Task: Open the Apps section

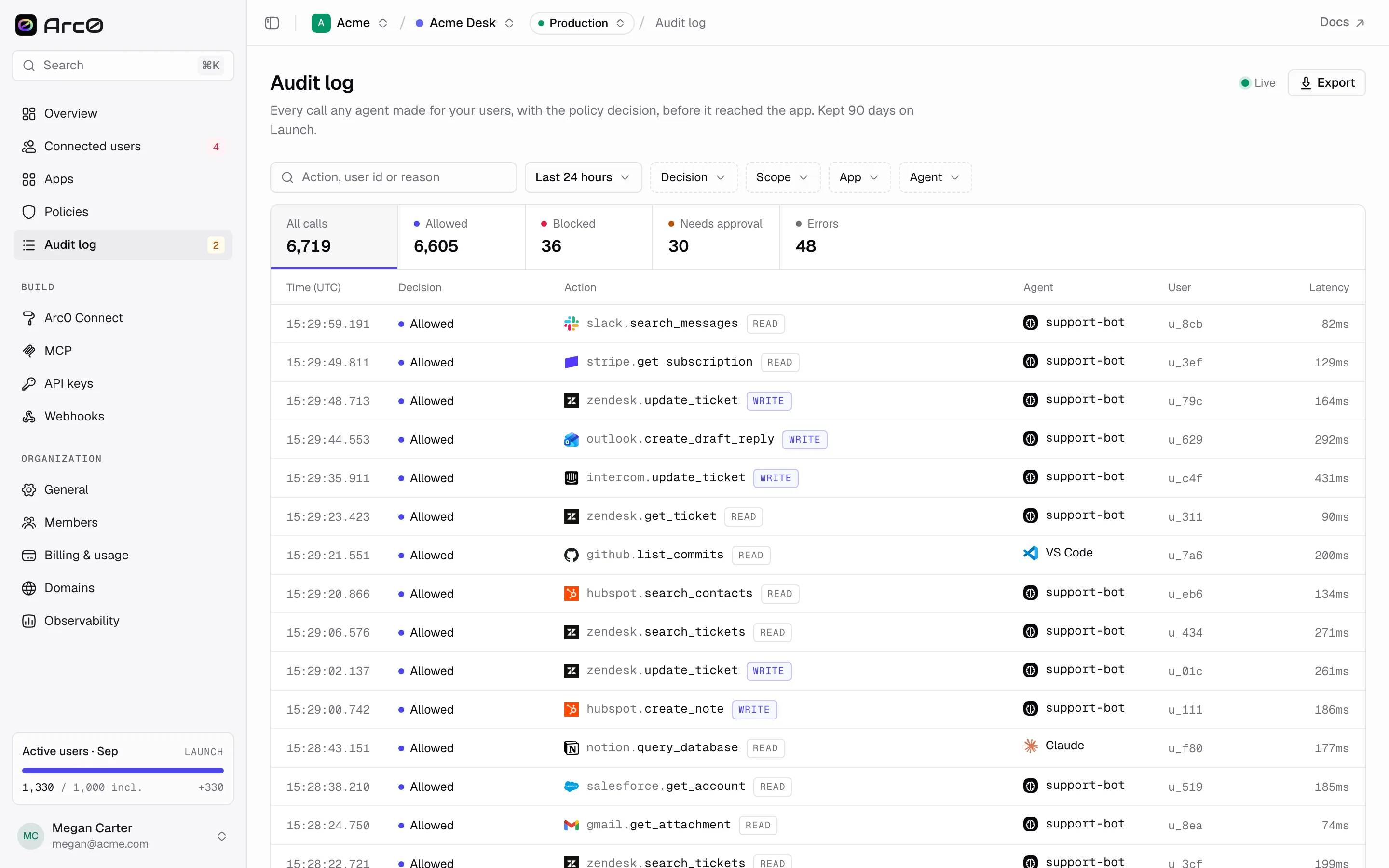Action: click(x=123, y=179)
